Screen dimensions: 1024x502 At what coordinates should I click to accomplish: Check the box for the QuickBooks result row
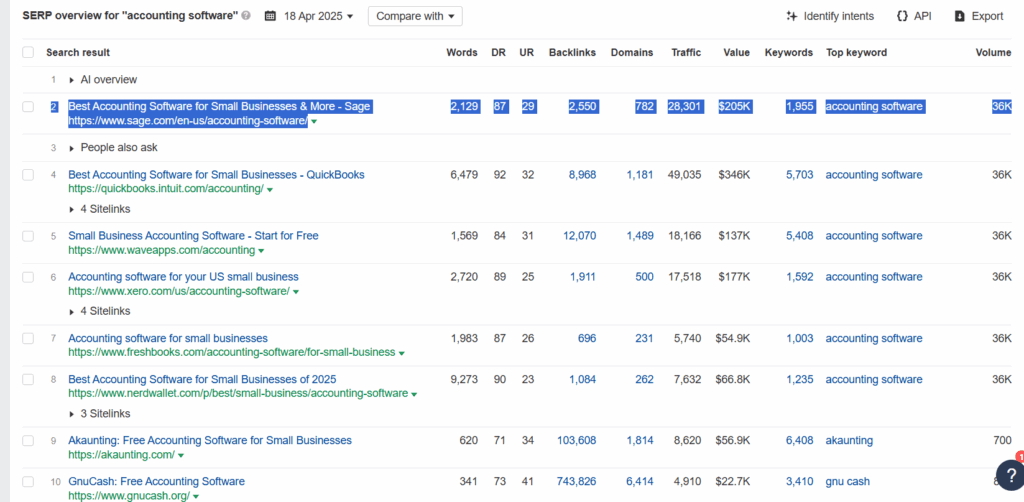click(28, 175)
